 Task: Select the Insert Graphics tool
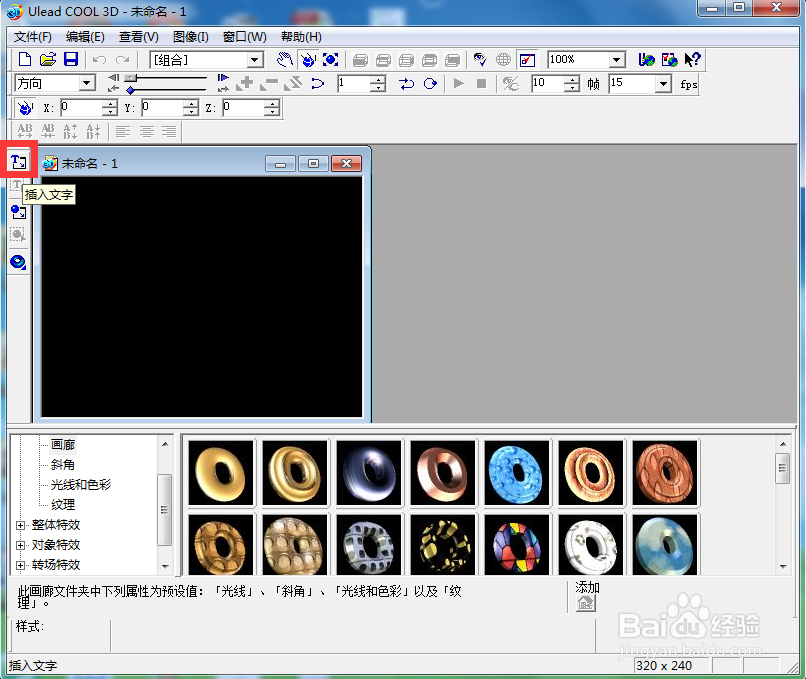point(18,211)
